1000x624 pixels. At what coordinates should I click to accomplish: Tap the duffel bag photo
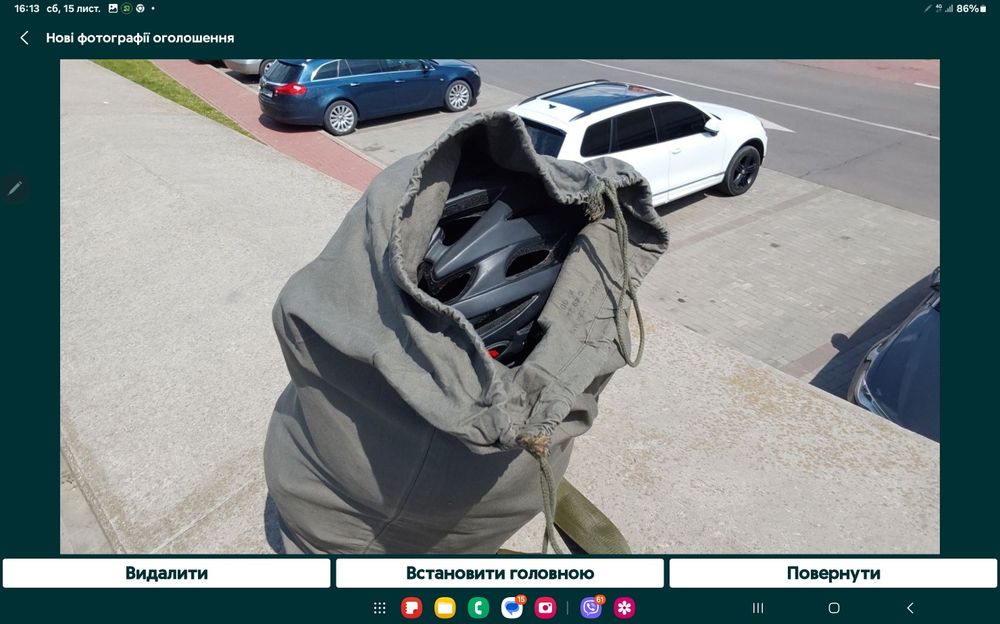499,306
